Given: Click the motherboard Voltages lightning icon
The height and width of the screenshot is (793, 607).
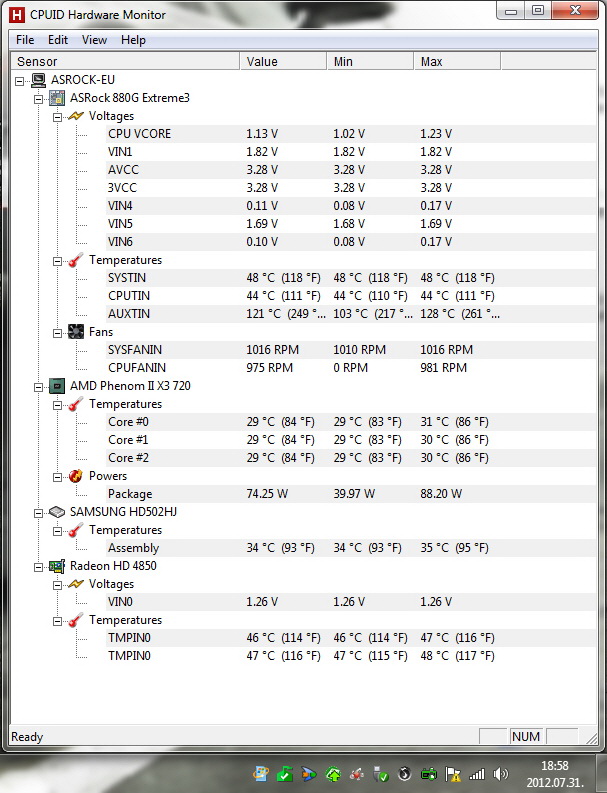Looking at the screenshot, I should (77, 116).
